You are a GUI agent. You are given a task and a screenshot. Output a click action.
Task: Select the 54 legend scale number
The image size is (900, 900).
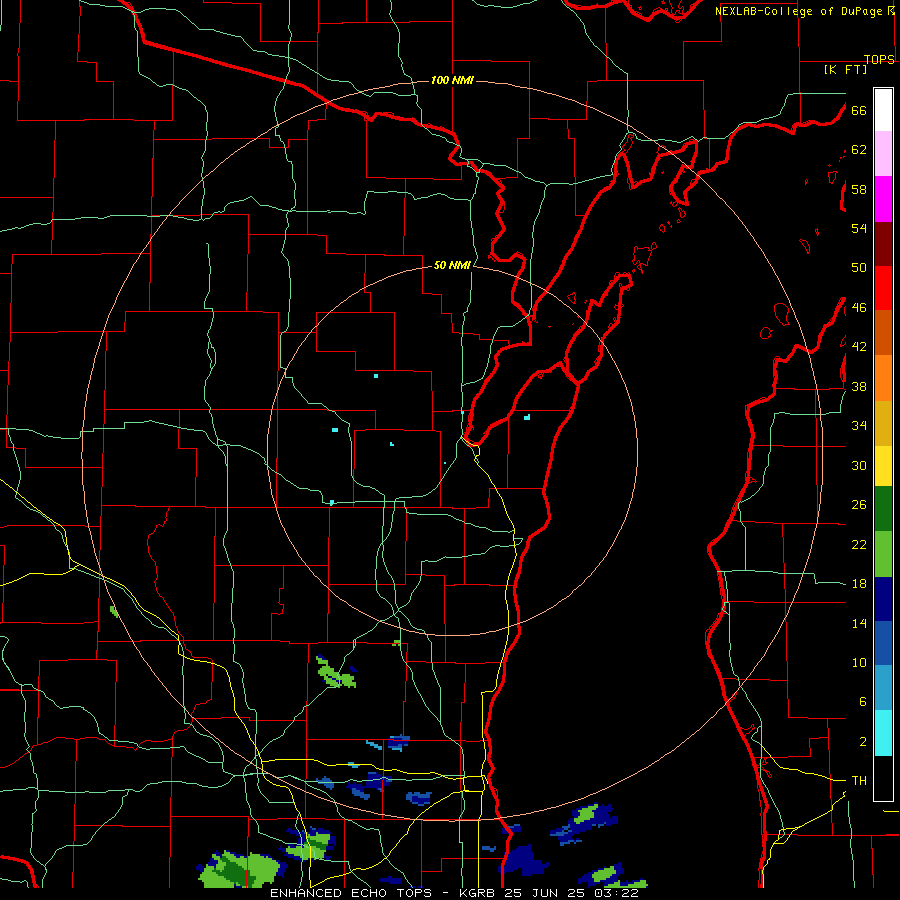pyautogui.click(x=859, y=228)
